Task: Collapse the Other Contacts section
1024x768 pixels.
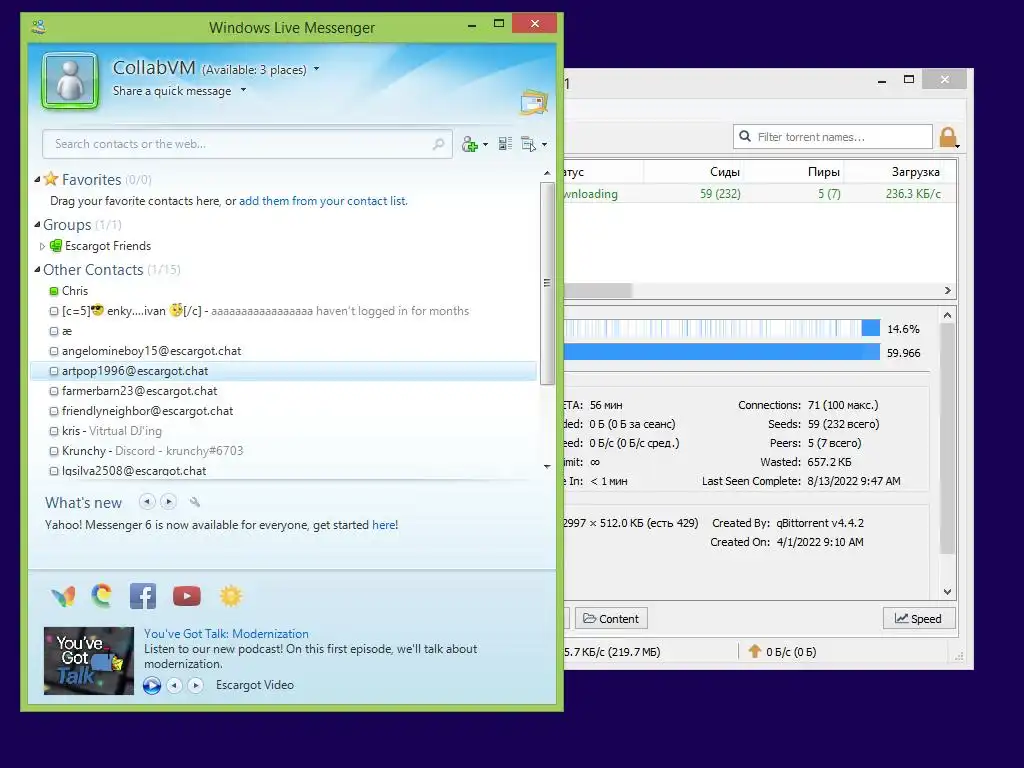Action: pyautogui.click(x=37, y=270)
